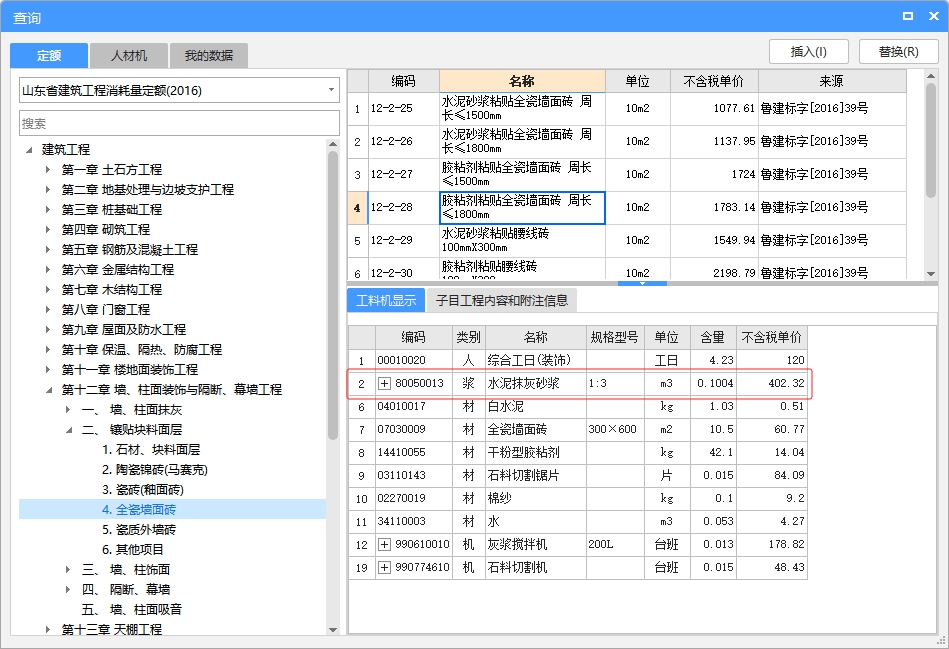
Task: Click the quota table scroll-down arrow
Action: coord(931,274)
